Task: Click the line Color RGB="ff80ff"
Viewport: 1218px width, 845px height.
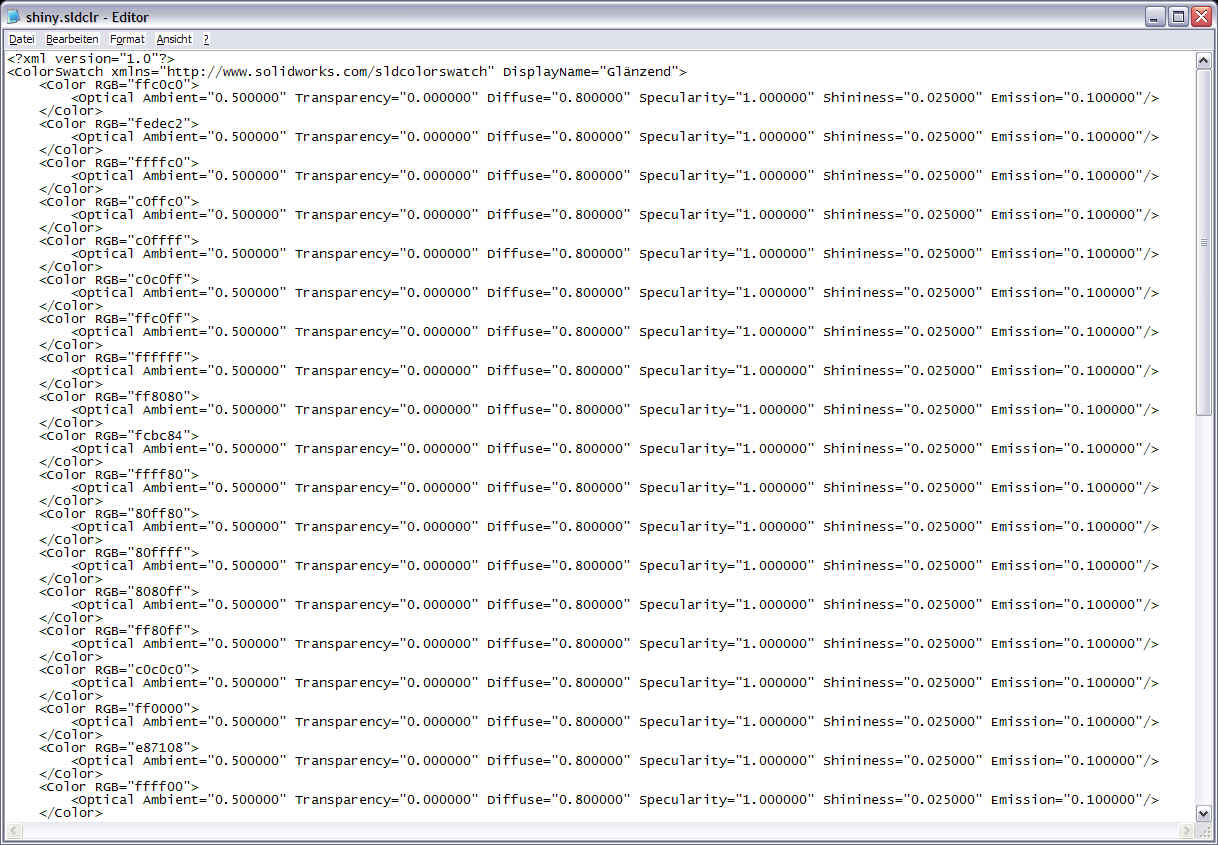Action: pyautogui.click(x=119, y=631)
